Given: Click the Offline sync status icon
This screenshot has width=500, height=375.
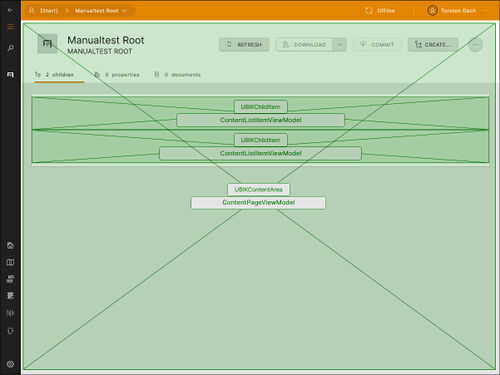Looking at the screenshot, I should tap(369, 11).
